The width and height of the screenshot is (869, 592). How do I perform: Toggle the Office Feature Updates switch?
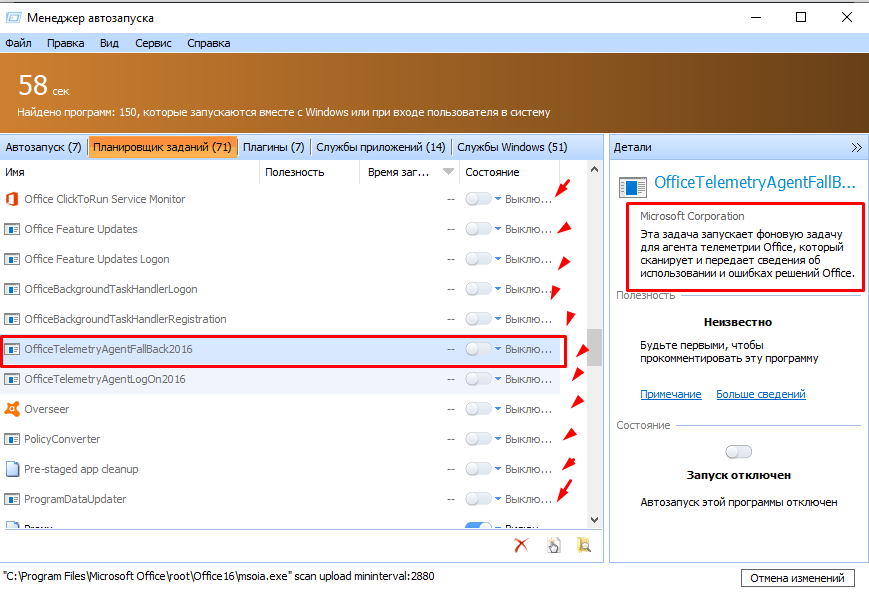[479, 229]
